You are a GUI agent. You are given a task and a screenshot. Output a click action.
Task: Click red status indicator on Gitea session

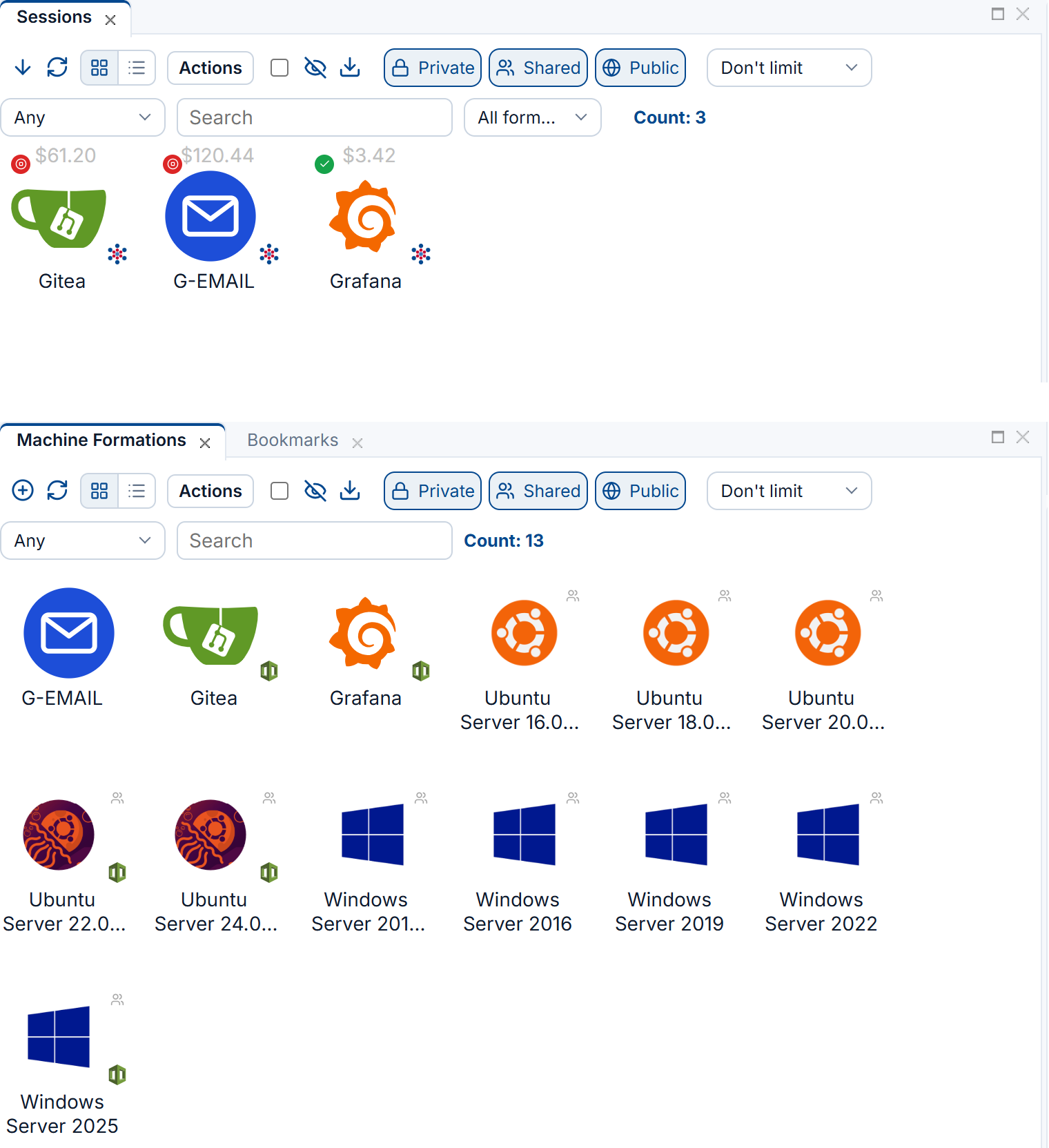click(21, 164)
